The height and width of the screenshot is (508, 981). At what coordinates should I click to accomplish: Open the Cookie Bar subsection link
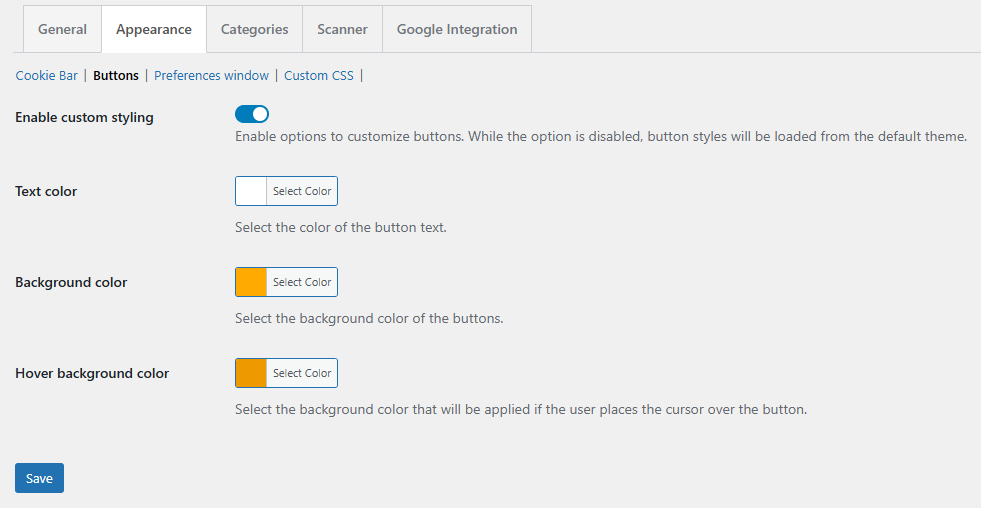[x=46, y=75]
